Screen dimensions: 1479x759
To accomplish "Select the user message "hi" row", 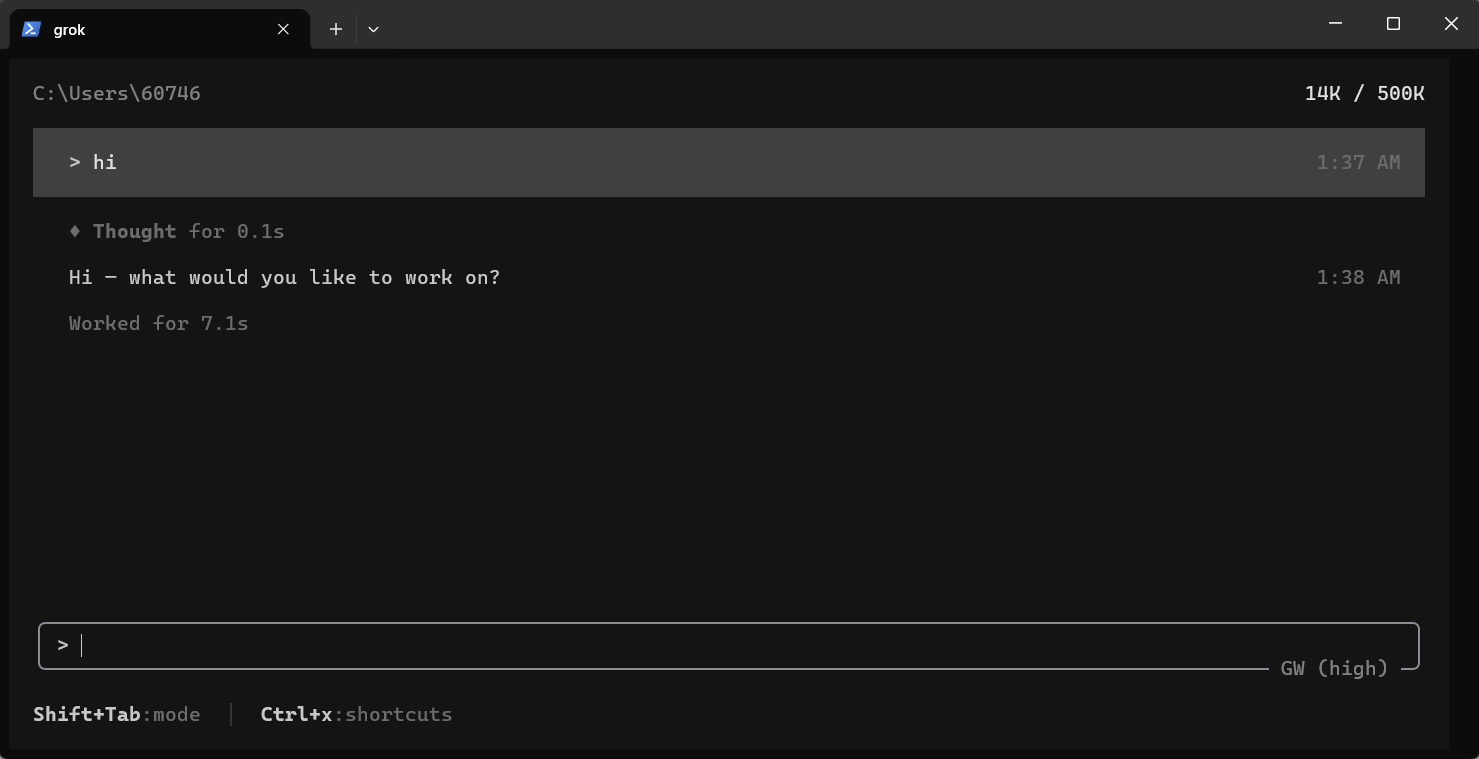I will 728,162.
